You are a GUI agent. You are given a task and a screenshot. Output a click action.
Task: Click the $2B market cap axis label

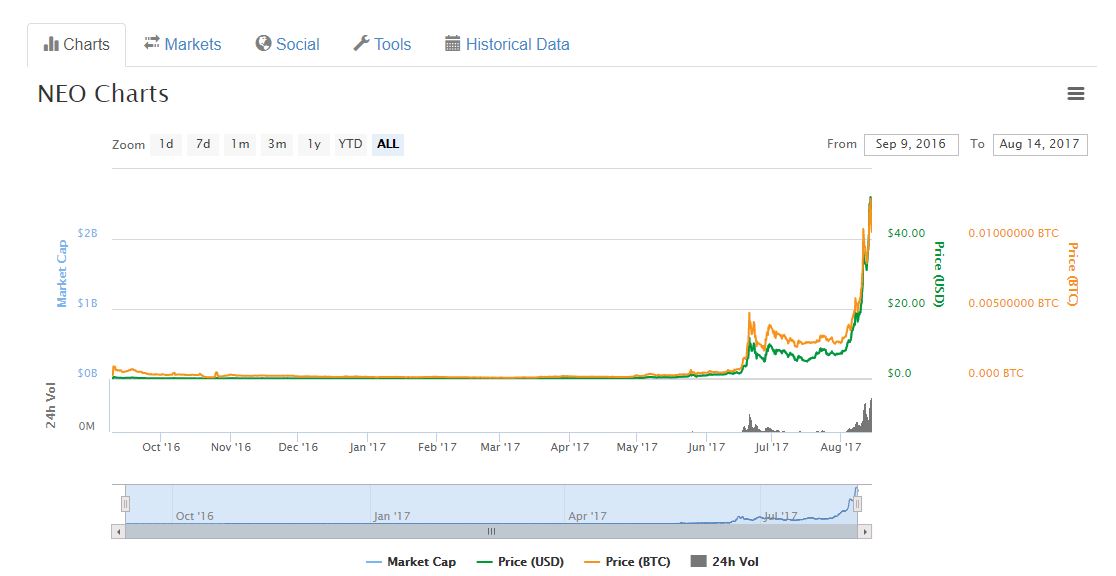tap(88, 233)
